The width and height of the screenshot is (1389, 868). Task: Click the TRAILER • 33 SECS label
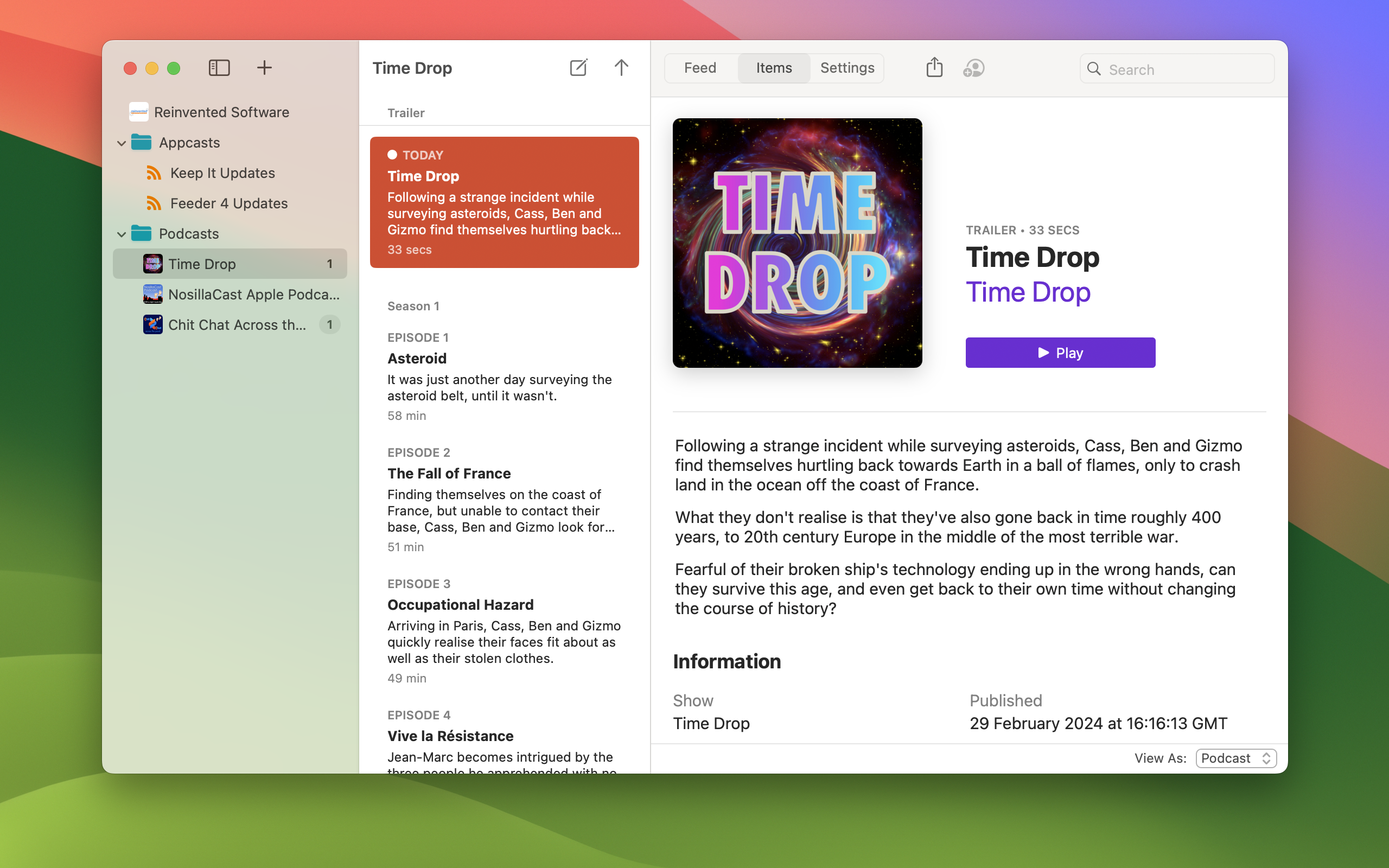[1022, 230]
